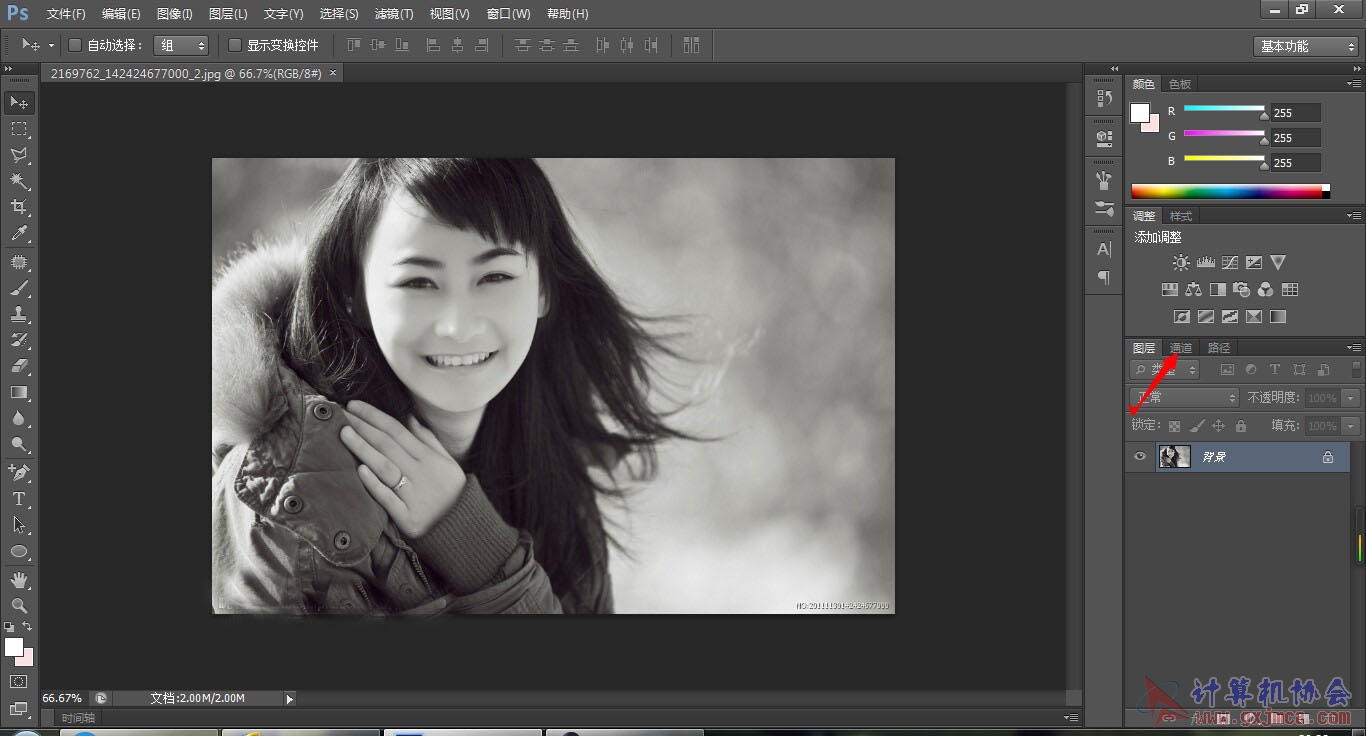
Task: Open the Opacity dropdown arrow
Action: click(x=1352, y=398)
